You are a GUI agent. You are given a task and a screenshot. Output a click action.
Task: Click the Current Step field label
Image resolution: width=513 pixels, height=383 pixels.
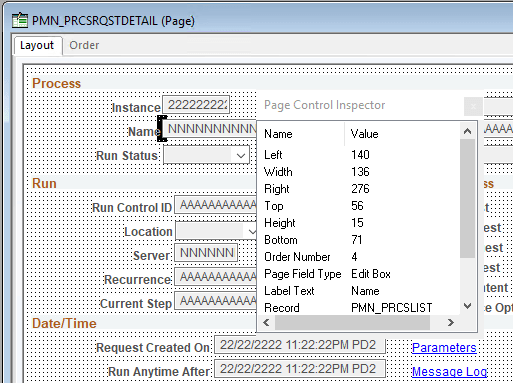click(136, 304)
